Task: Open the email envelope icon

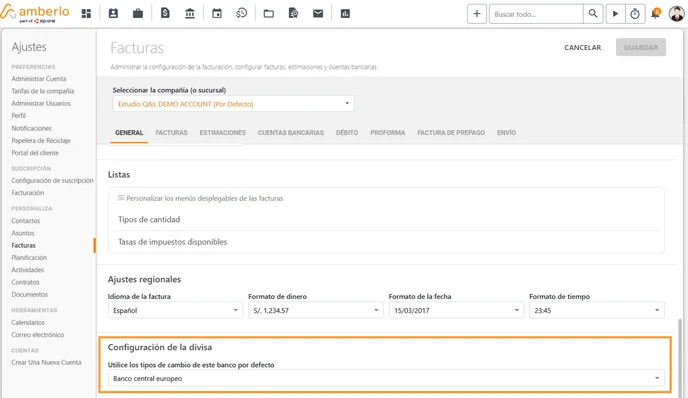Action: point(318,14)
